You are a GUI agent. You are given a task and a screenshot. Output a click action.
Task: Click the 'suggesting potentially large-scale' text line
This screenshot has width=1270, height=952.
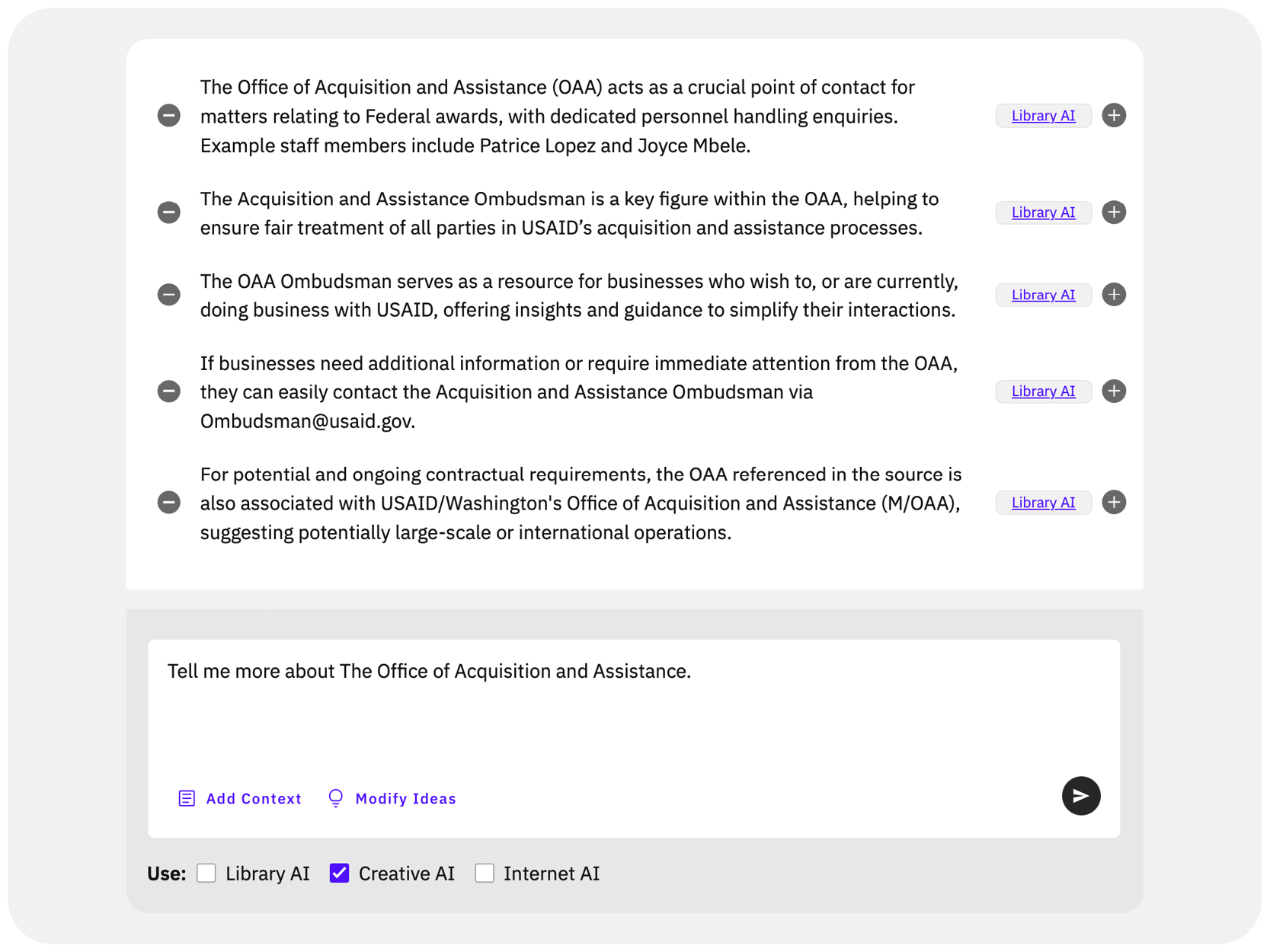(x=465, y=532)
